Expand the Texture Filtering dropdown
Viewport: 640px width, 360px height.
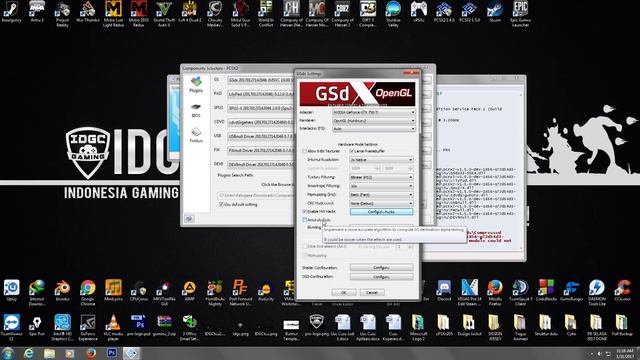pos(381,177)
